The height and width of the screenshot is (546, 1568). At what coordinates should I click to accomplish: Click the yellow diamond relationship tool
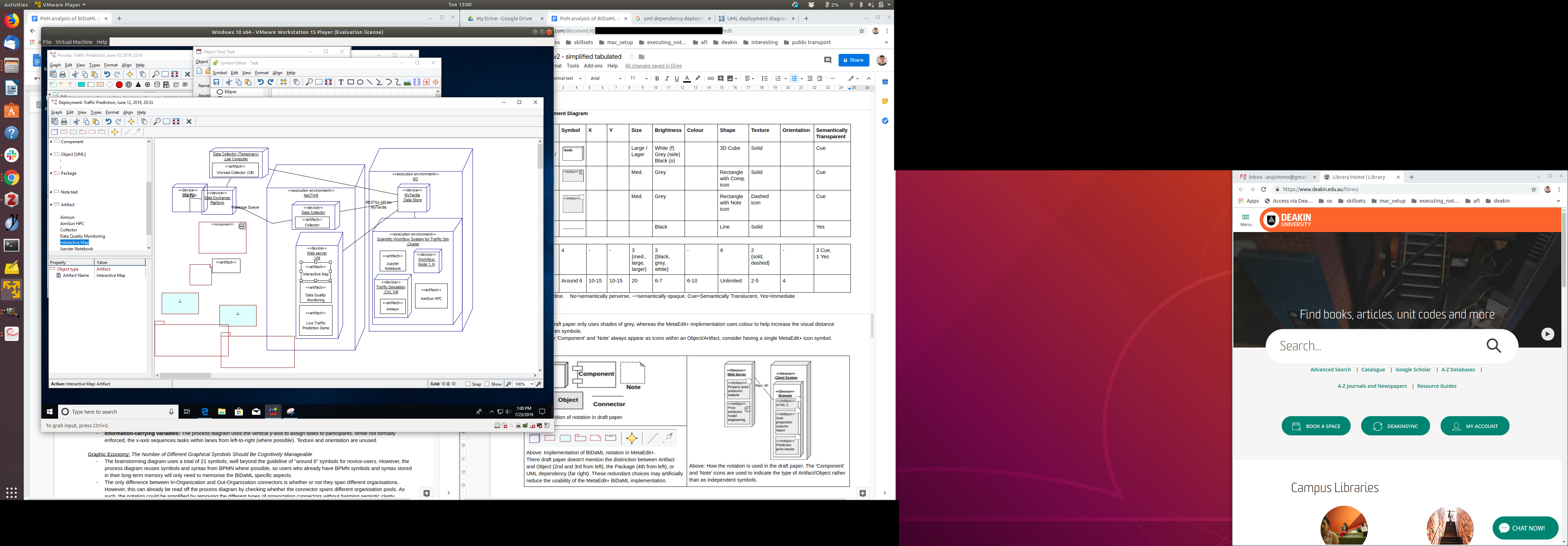click(x=114, y=132)
